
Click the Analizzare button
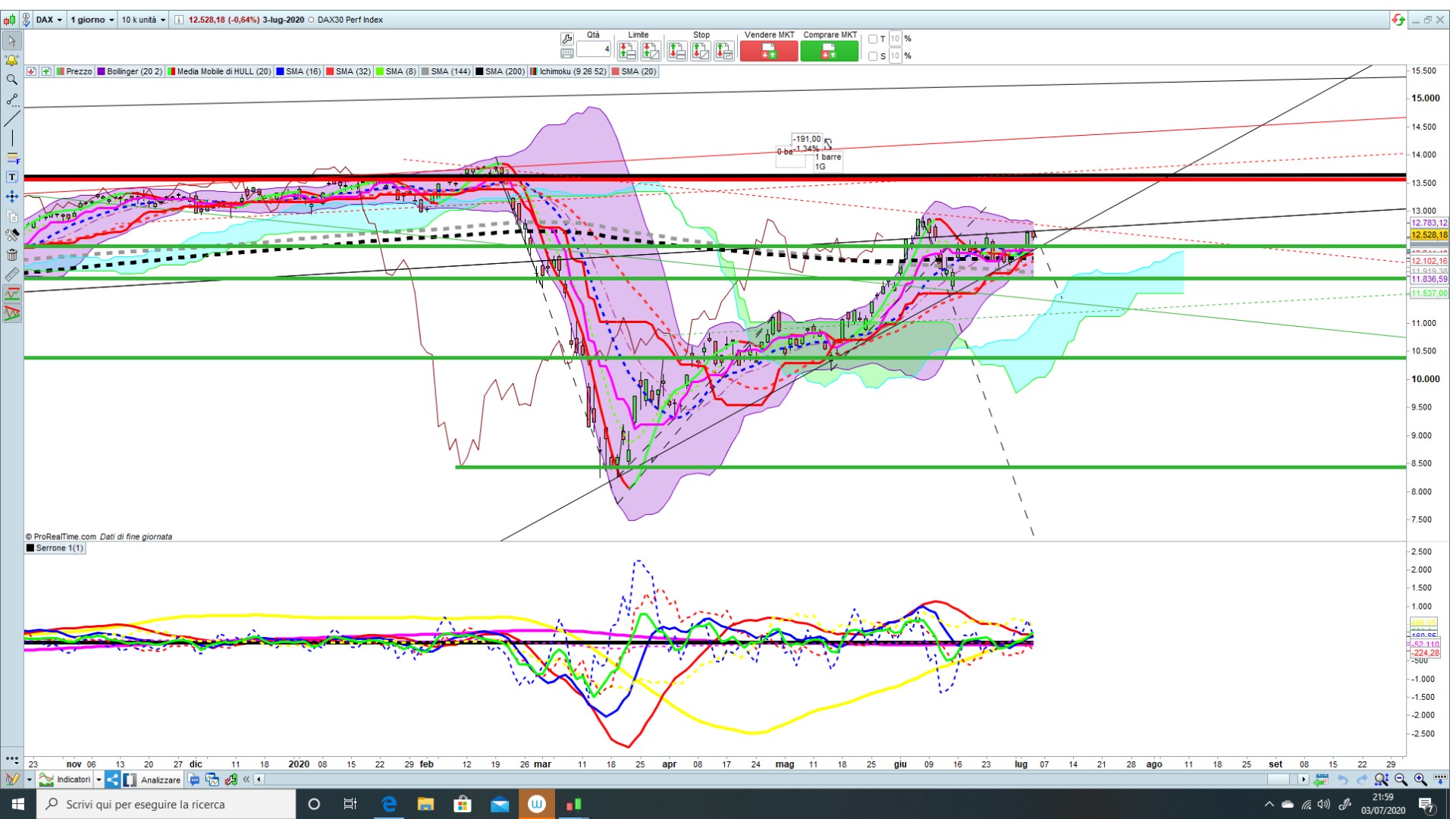click(x=152, y=780)
